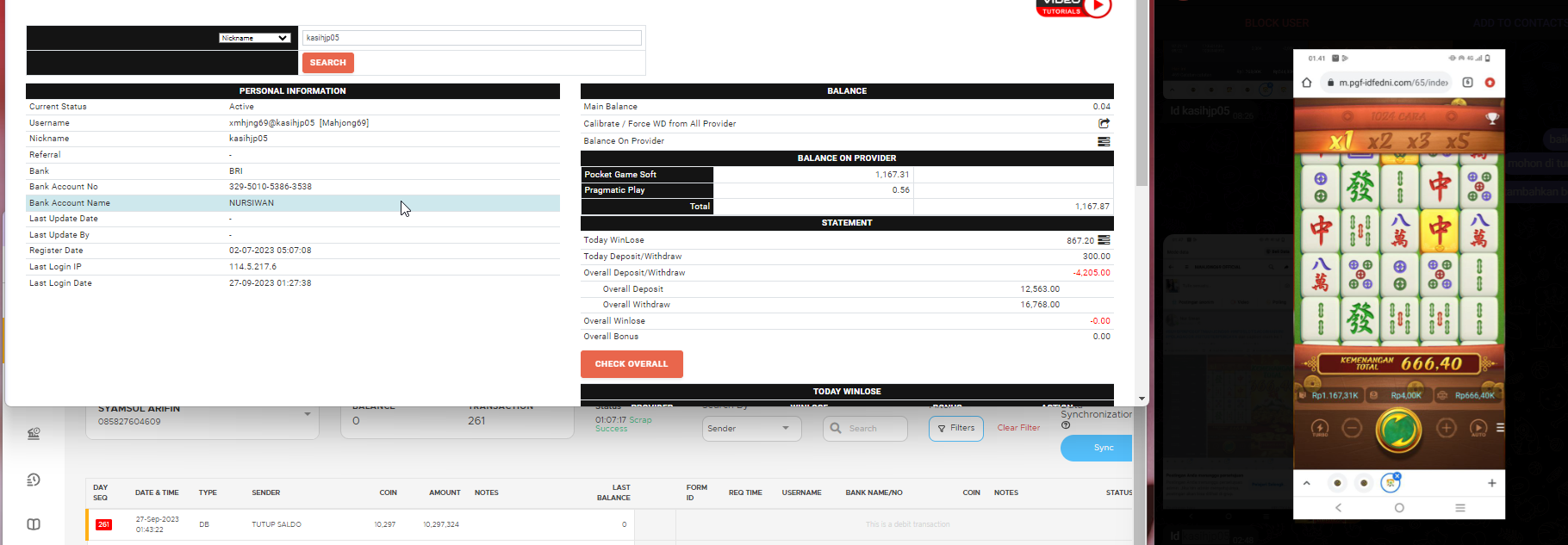Viewport: 1568px width, 545px height.
Task: Click the Pocket Game Soft provider row
Action: [847, 175]
